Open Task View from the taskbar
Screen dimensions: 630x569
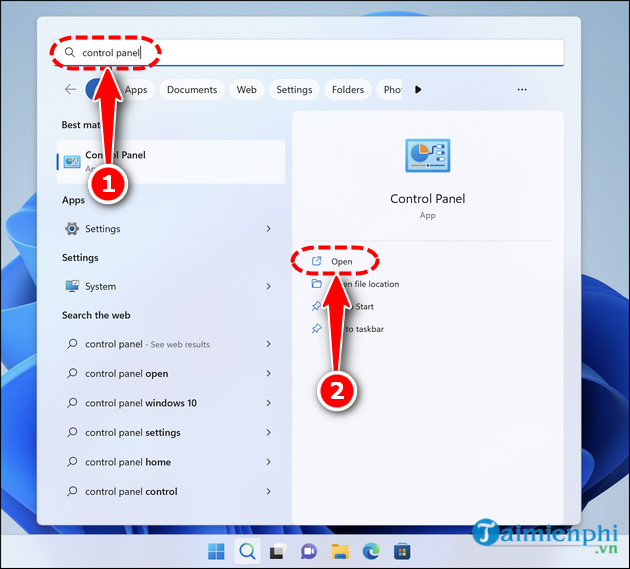(278, 551)
